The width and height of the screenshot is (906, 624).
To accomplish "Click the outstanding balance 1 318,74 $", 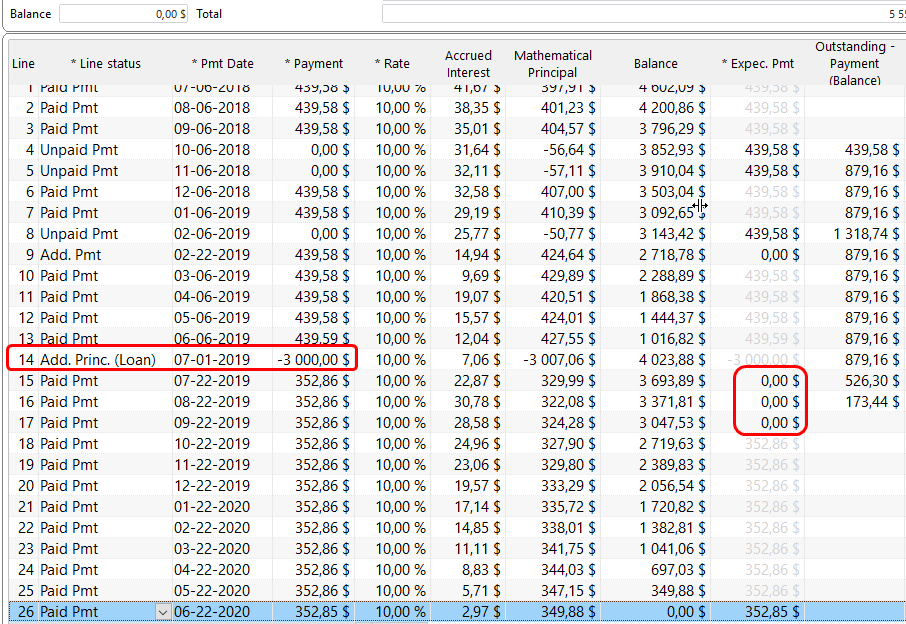I will coord(866,234).
